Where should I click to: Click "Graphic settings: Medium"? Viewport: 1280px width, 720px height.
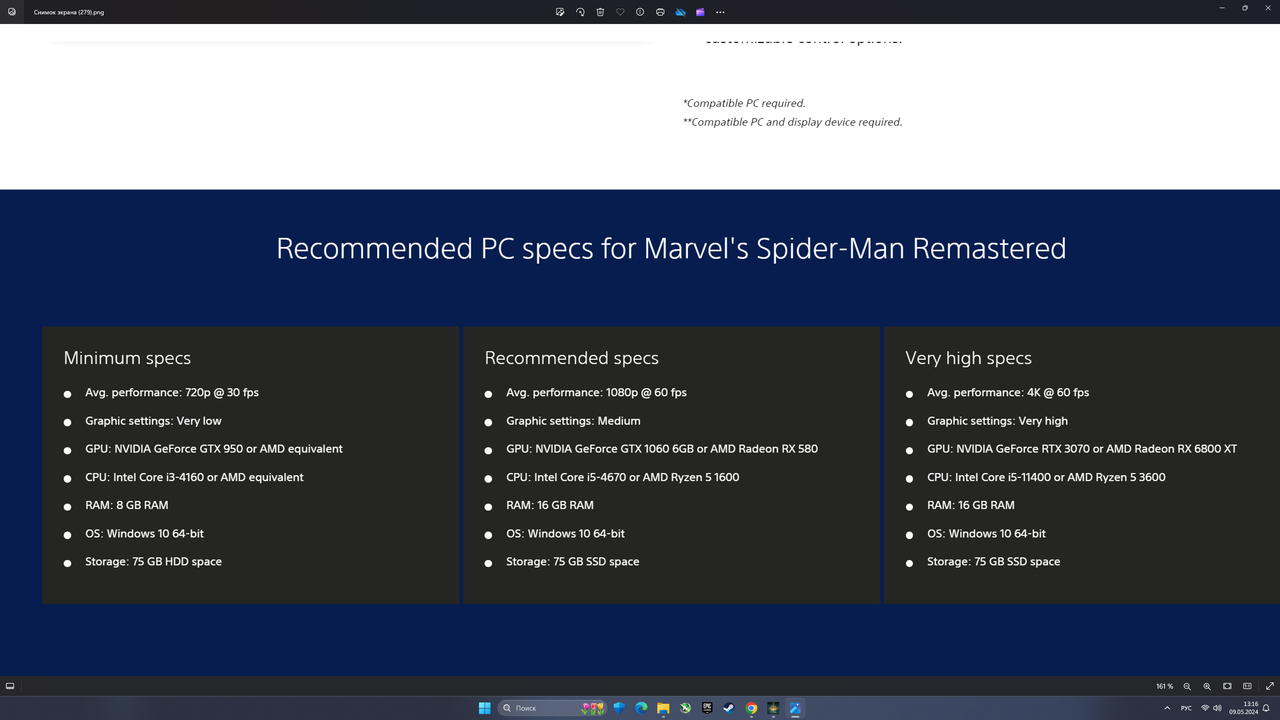pos(573,421)
